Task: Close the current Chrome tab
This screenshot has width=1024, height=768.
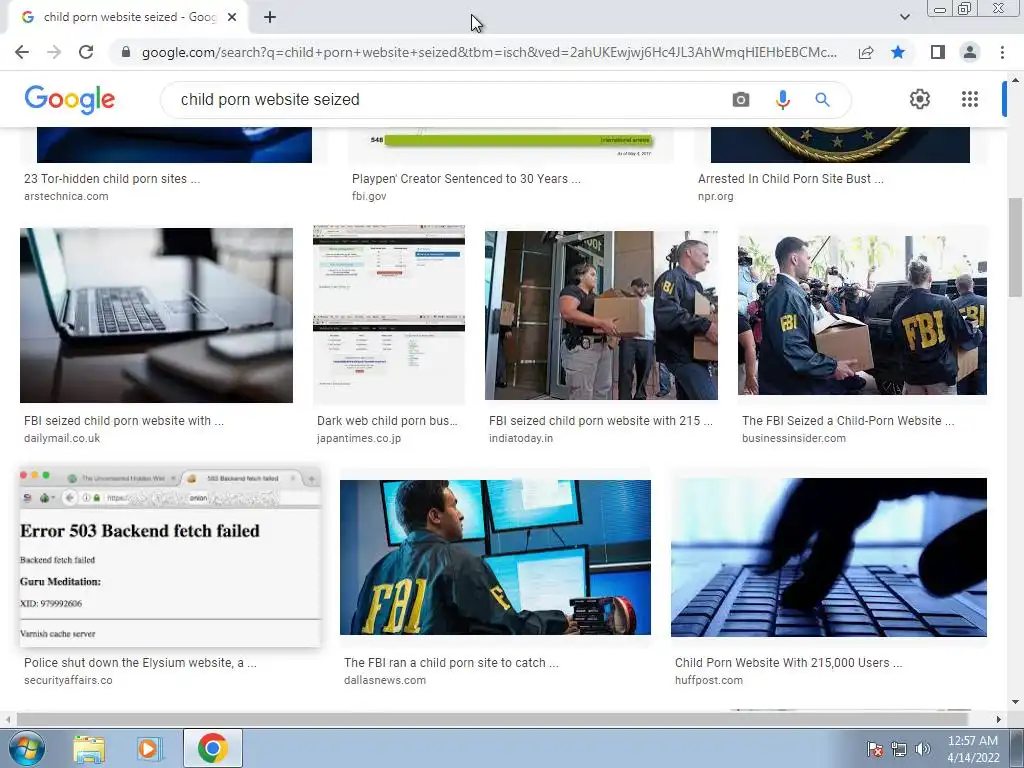Action: coord(232,17)
